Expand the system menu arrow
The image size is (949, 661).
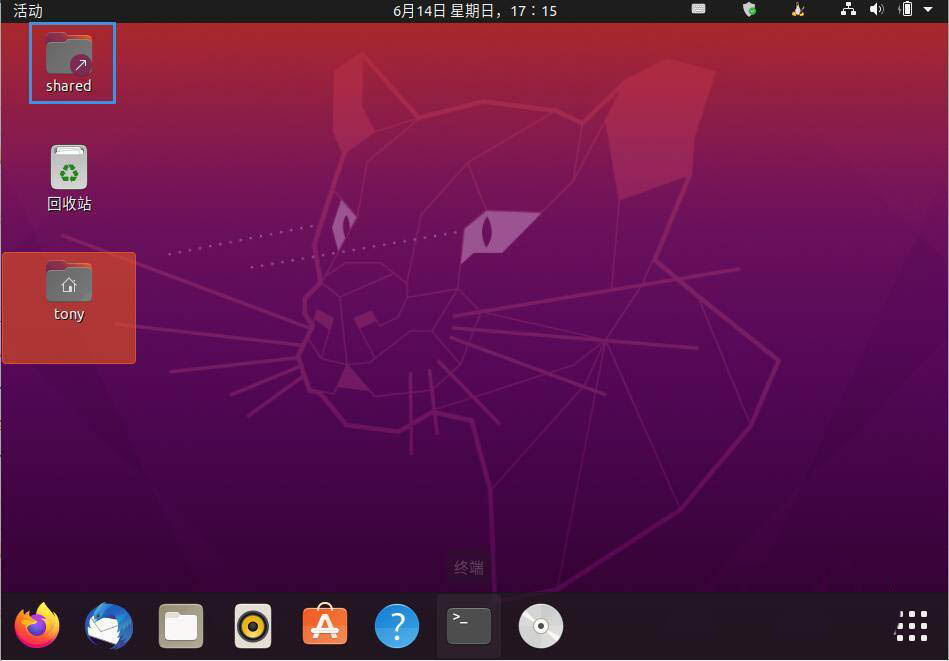pyautogui.click(x=928, y=10)
